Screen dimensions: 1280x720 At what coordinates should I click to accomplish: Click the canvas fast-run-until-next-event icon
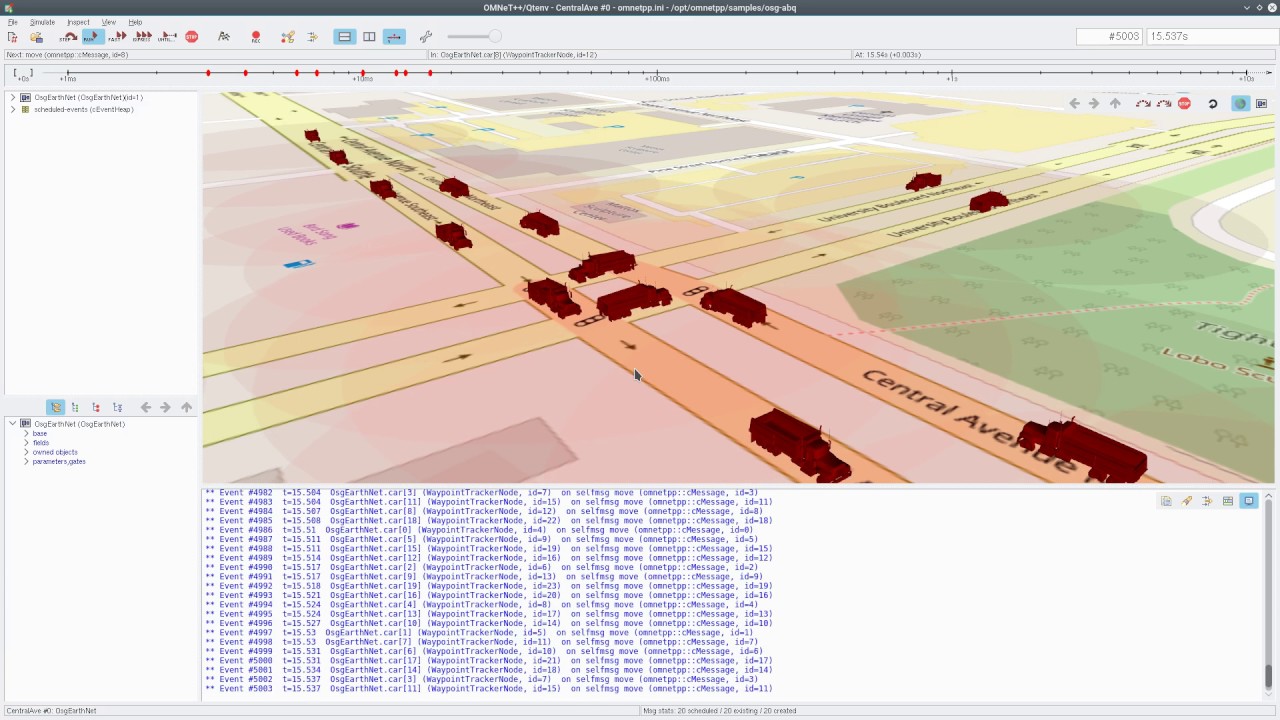(x=1164, y=103)
